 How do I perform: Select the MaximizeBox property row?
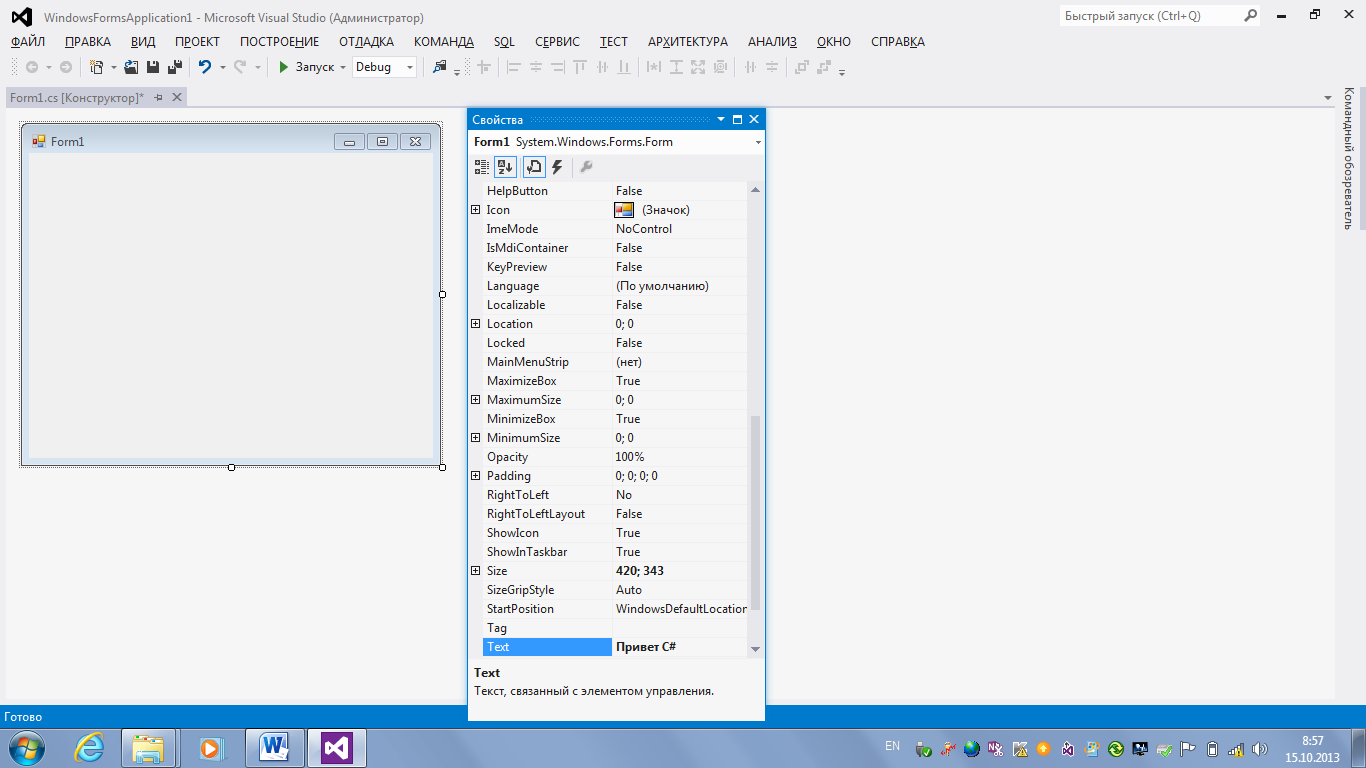pyautogui.click(x=614, y=381)
